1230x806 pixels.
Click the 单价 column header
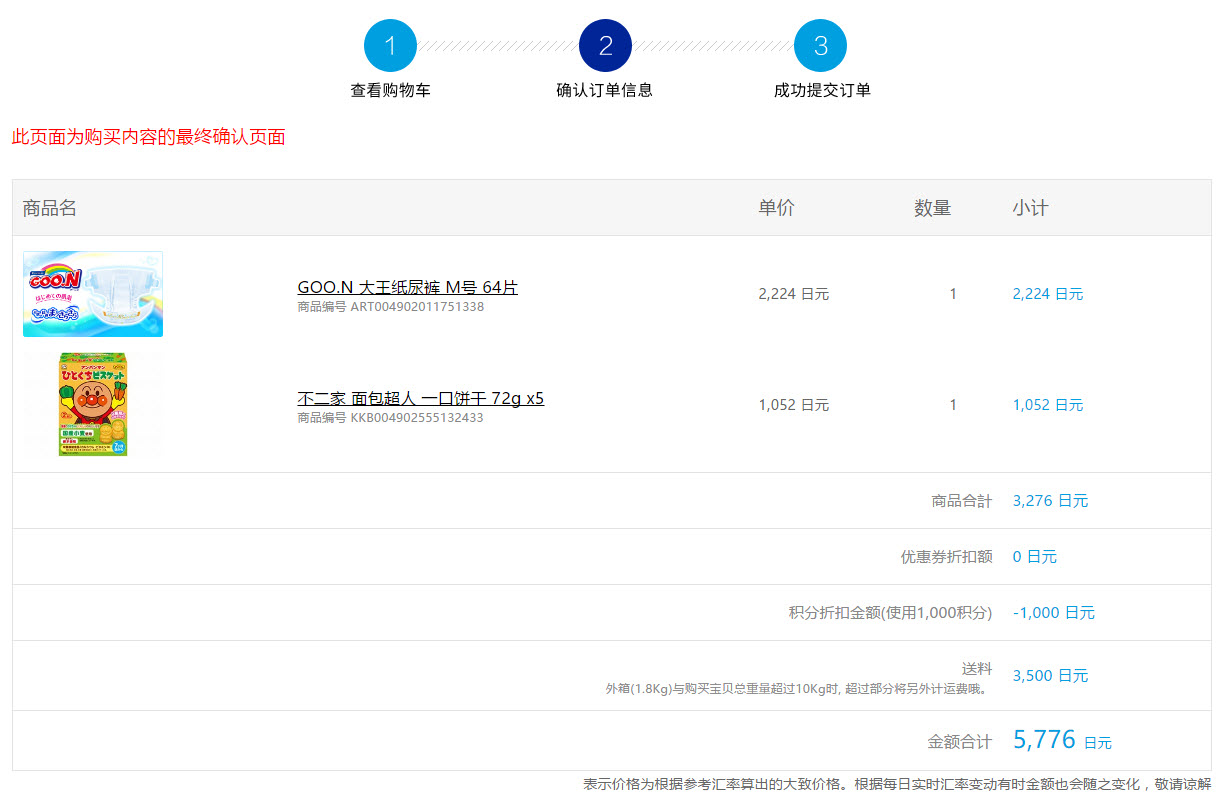[x=777, y=208]
